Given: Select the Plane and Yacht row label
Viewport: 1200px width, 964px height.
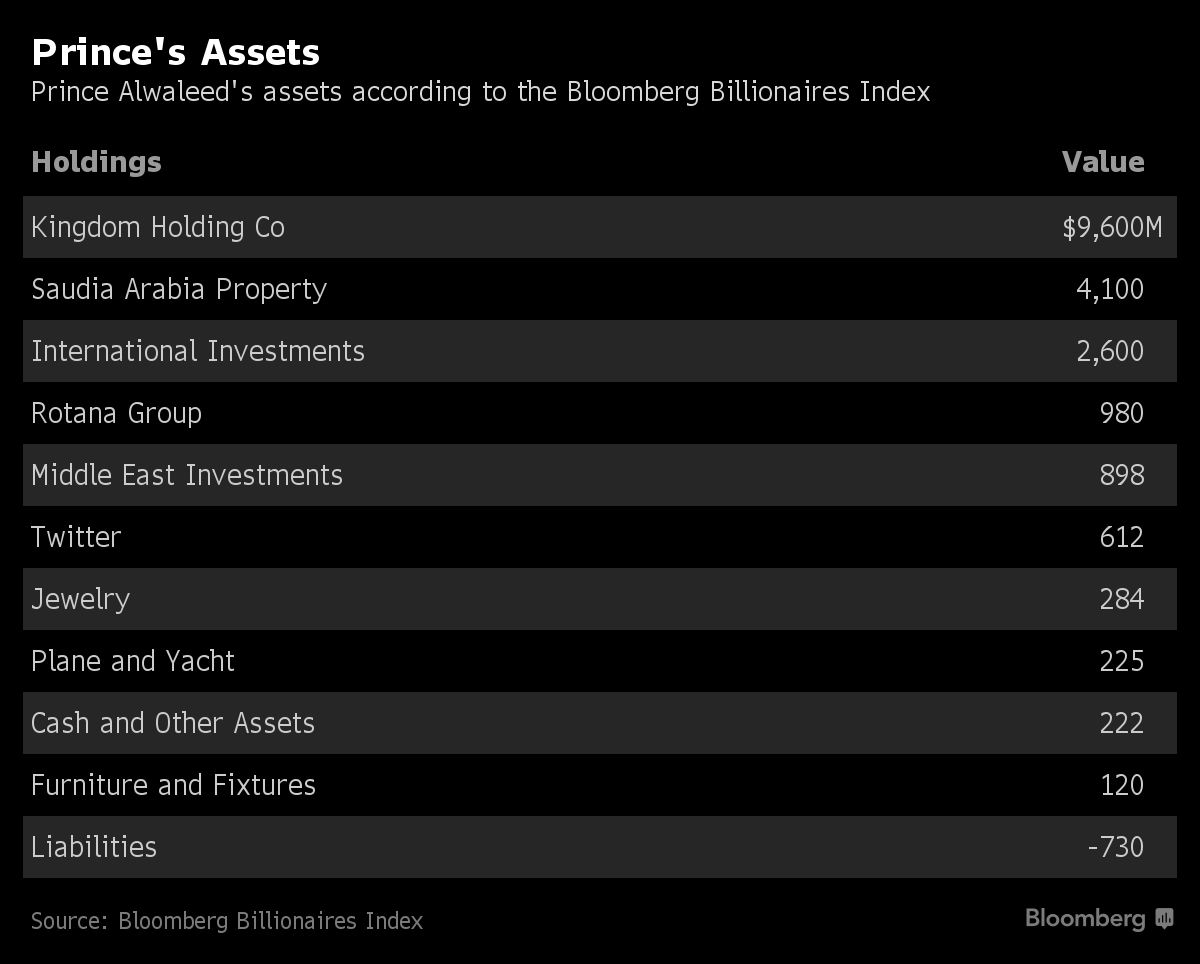Looking at the screenshot, I should tap(133, 662).
